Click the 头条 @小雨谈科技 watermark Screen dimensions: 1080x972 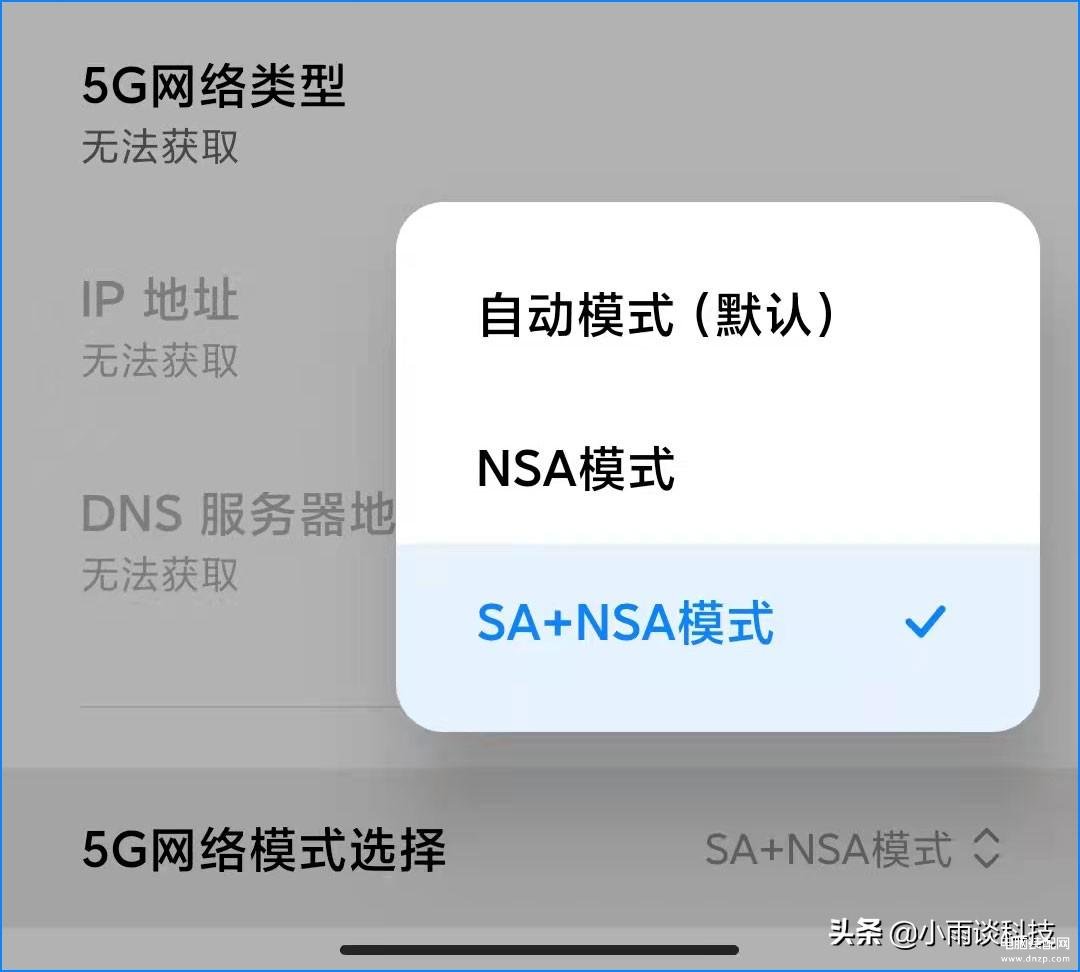pyautogui.click(x=941, y=933)
